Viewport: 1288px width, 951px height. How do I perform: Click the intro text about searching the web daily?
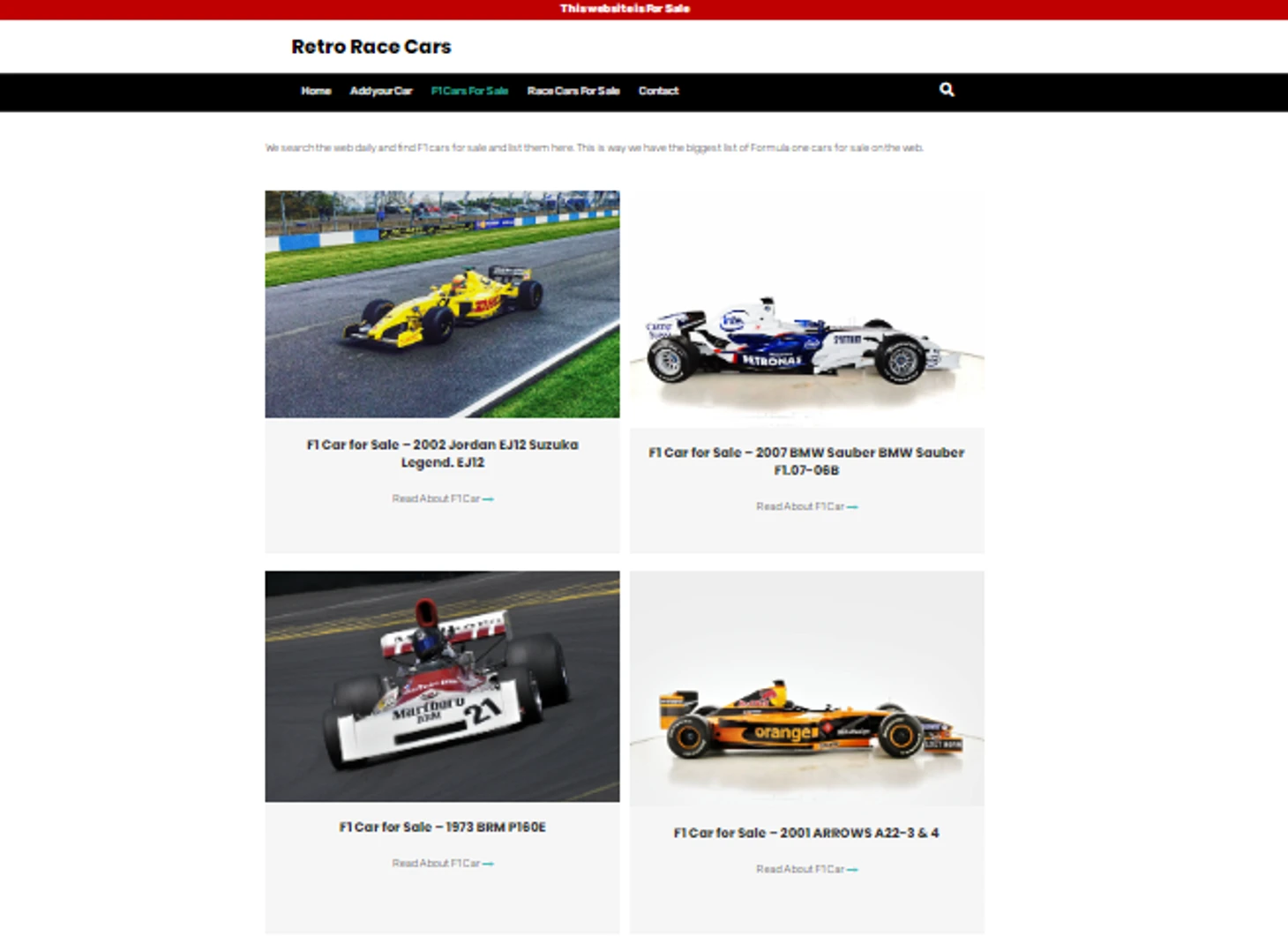595,148
